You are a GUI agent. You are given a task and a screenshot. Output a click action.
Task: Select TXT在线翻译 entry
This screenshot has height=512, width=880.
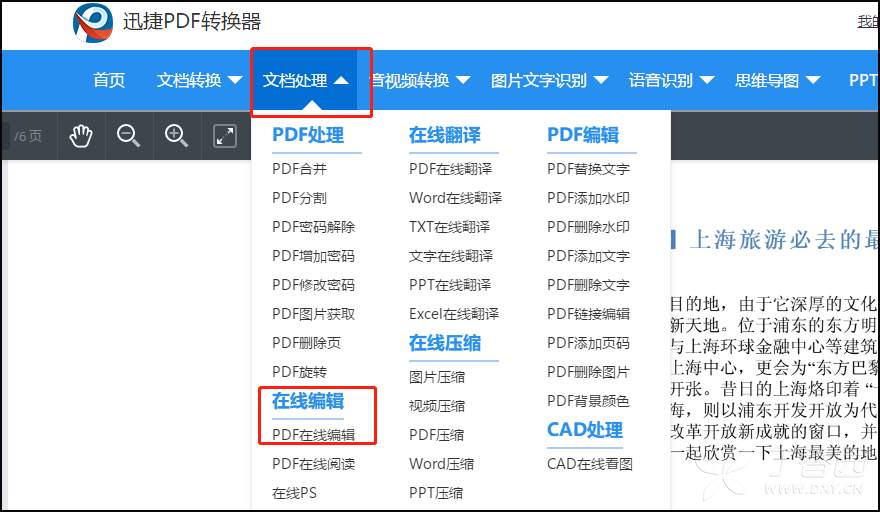point(450,227)
